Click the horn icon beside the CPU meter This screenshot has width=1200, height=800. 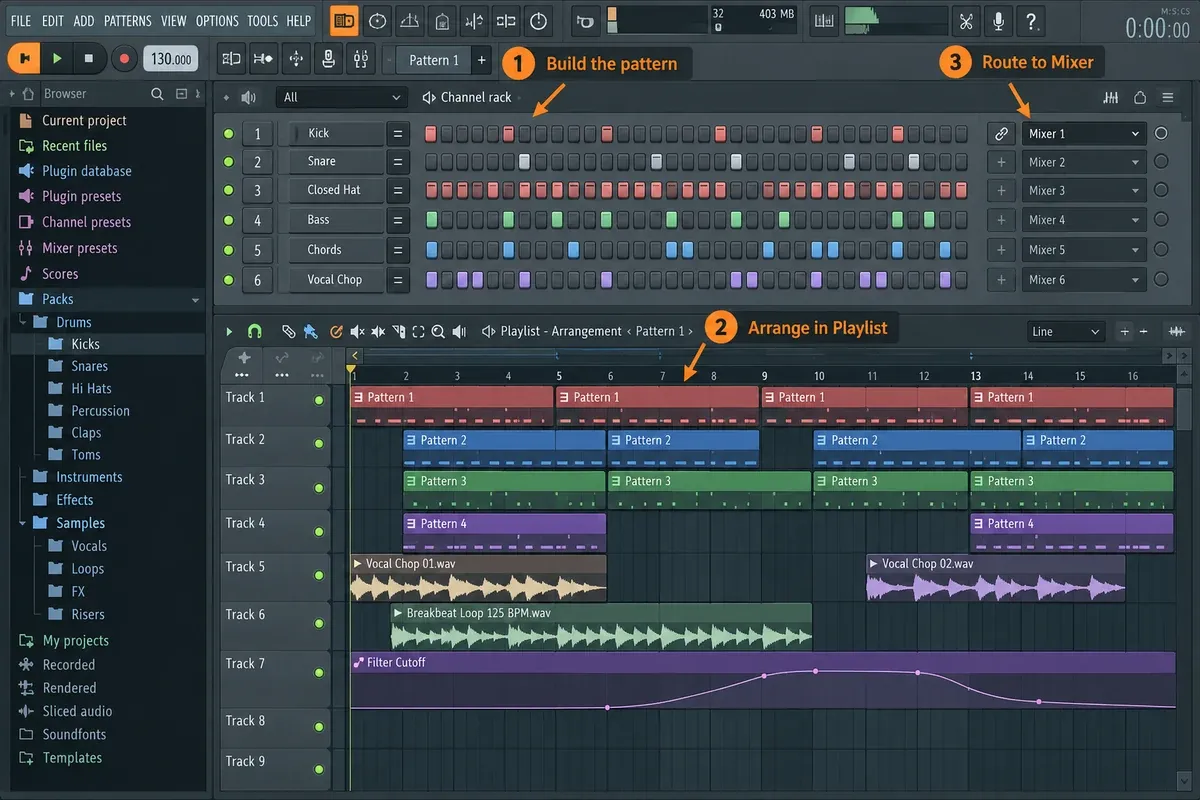click(x=586, y=20)
